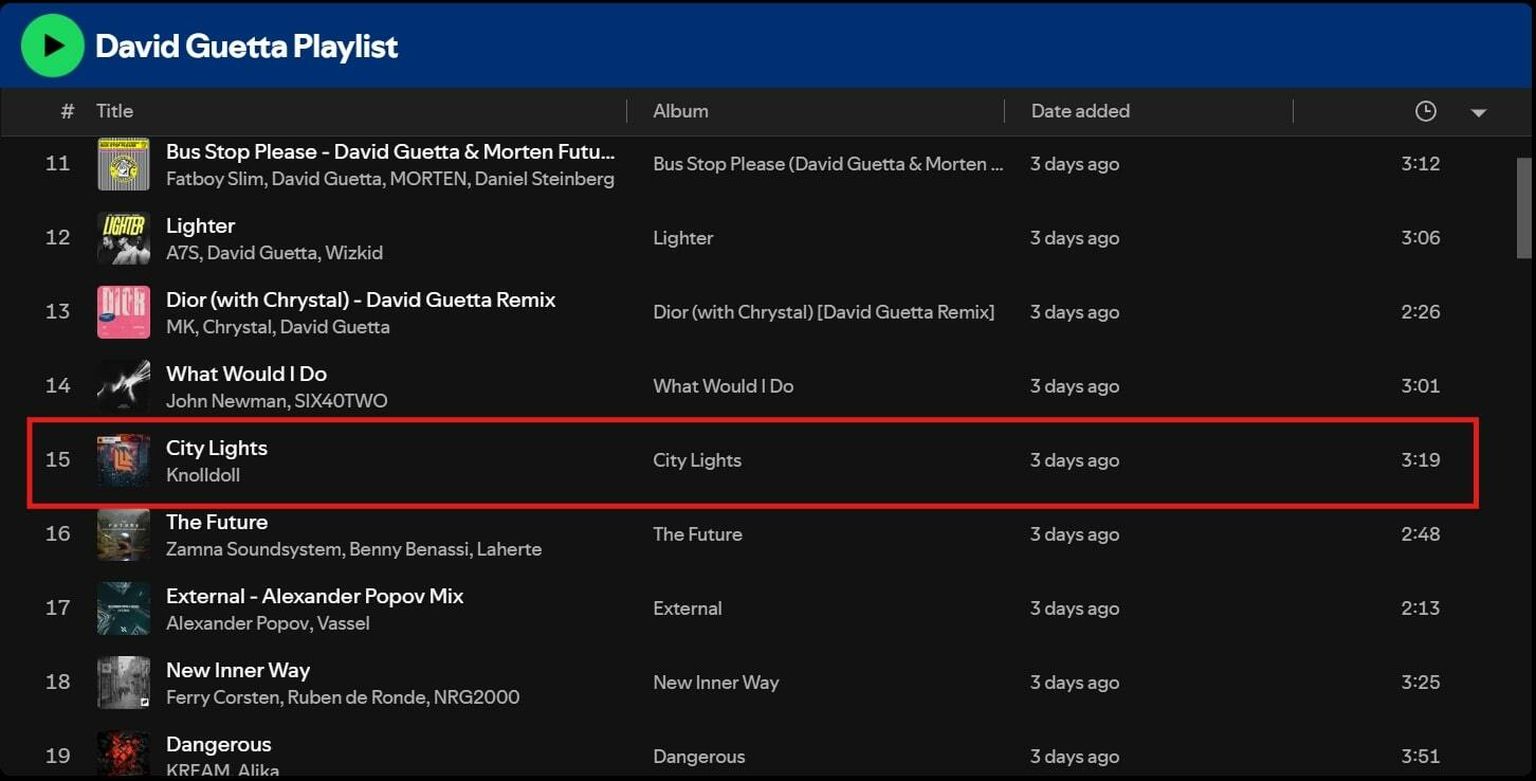Open the Dior (with Chrystal) album link

823,312
